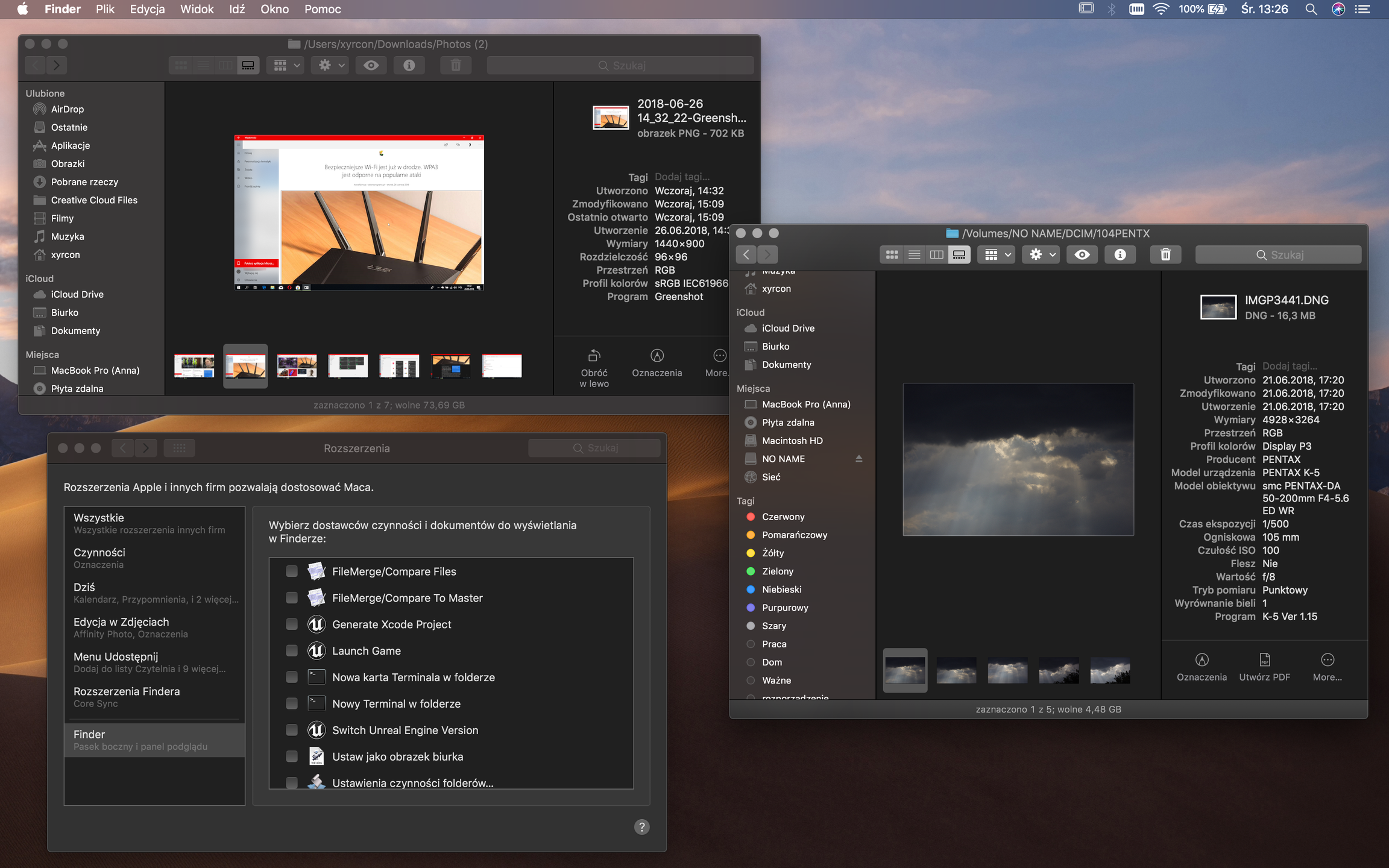Enable the FileMerge/Compare Files checkbox

[292, 571]
